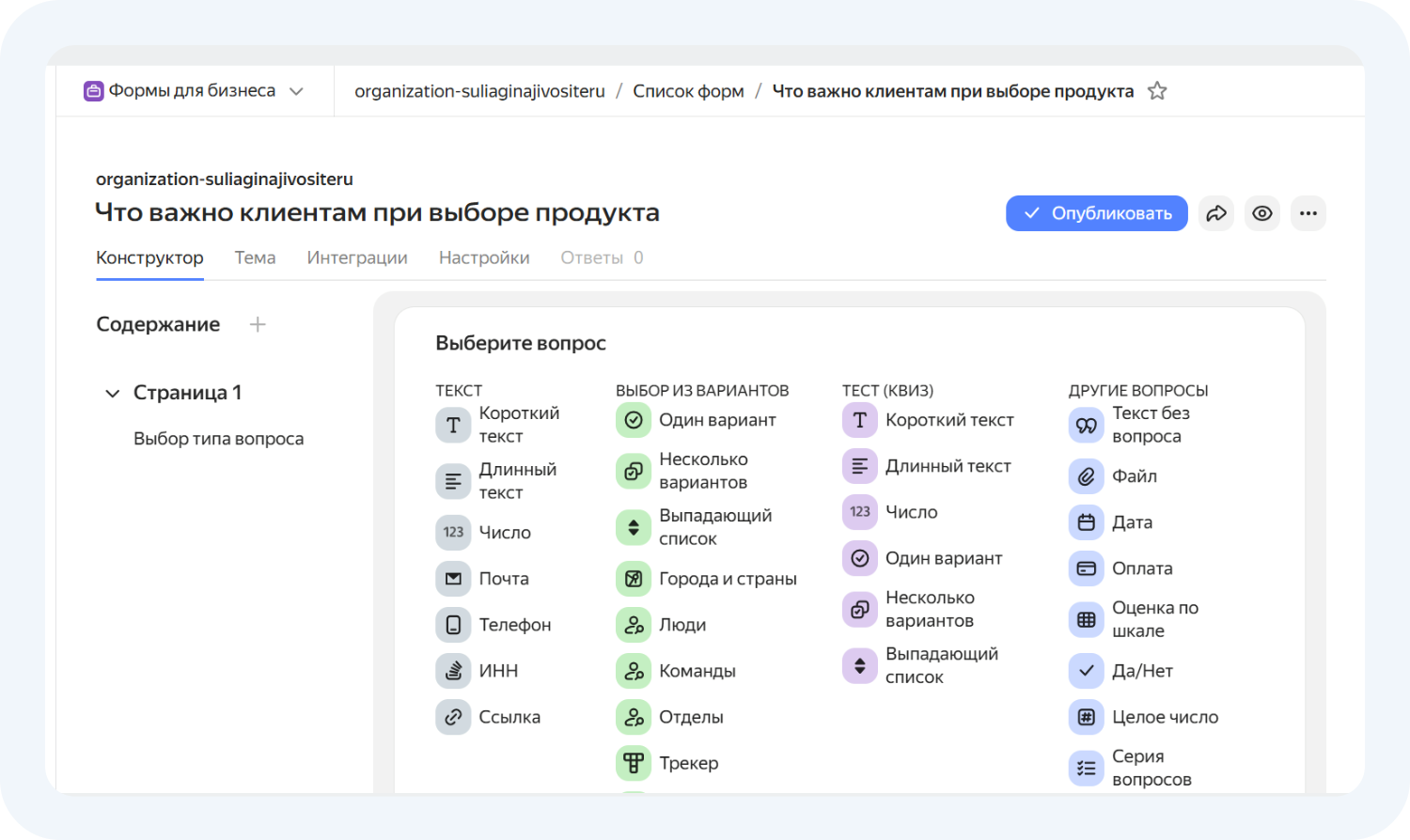This screenshot has height=840, width=1410.
Task: Click the Опубликовать button
Action: (1097, 213)
